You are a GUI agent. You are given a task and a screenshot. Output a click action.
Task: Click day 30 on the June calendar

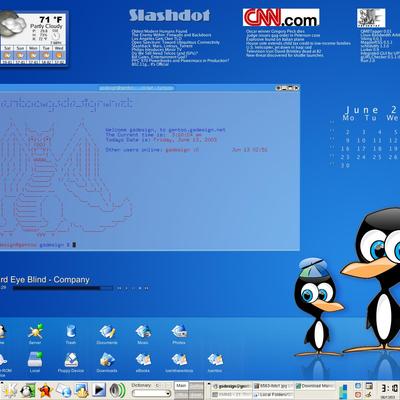[x=346, y=165]
